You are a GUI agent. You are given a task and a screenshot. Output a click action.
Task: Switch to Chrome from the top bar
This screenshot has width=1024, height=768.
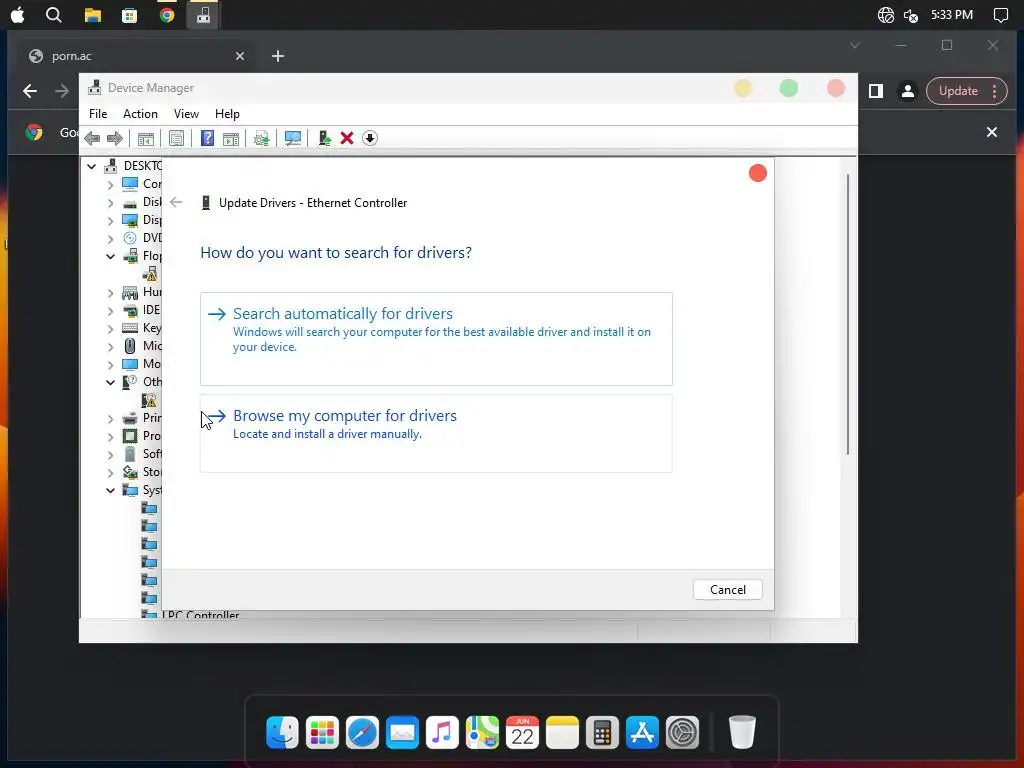[167, 14]
